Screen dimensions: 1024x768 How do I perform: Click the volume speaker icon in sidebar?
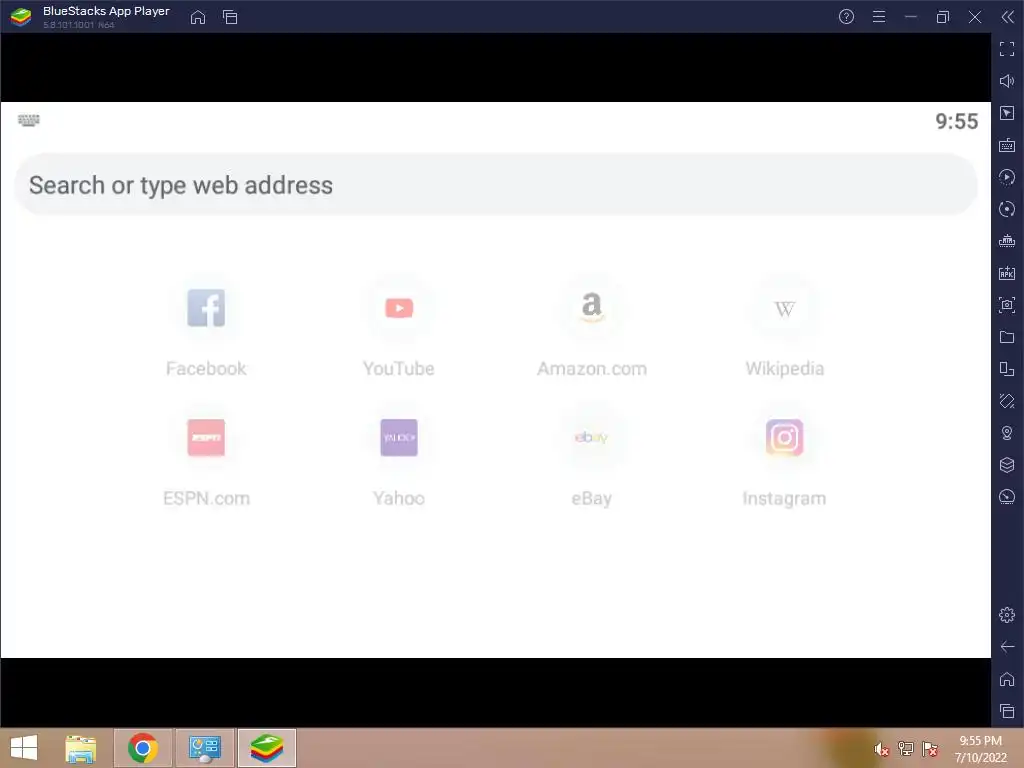coord(1007,81)
